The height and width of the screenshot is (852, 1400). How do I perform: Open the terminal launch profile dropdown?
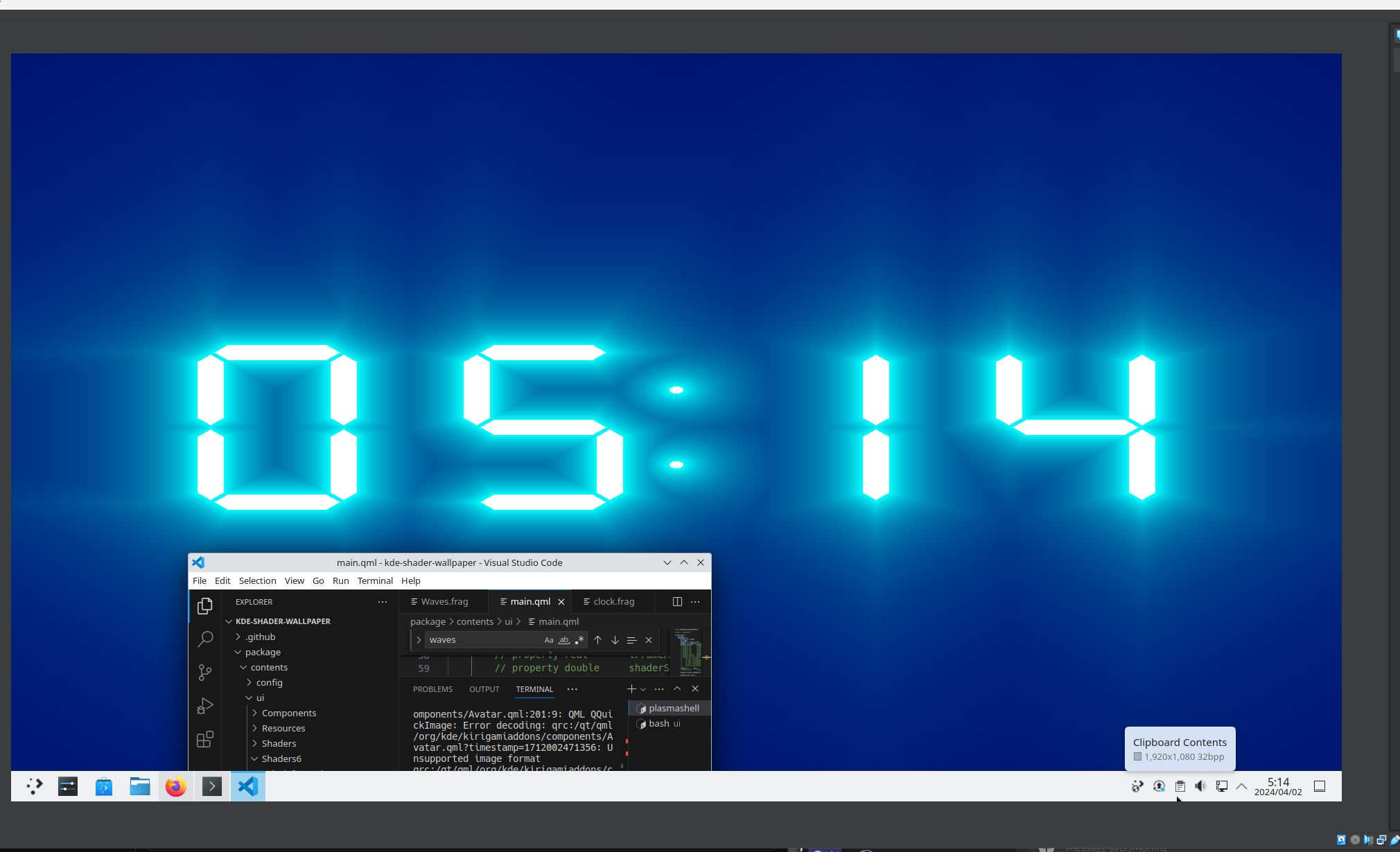click(x=643, y=689)
